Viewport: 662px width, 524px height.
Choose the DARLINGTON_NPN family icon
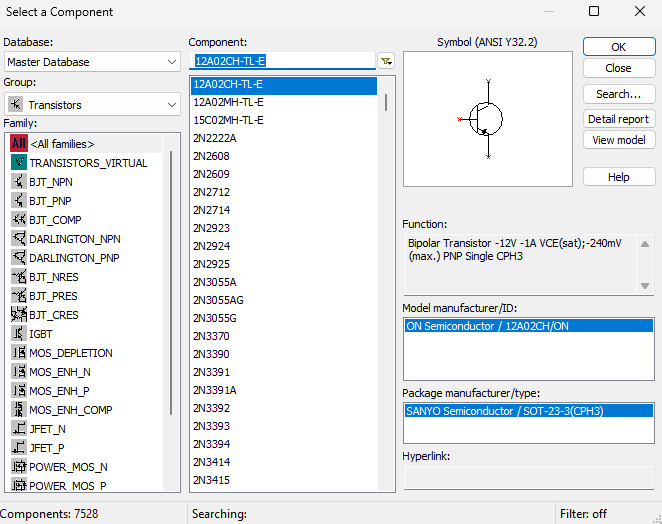19,239
